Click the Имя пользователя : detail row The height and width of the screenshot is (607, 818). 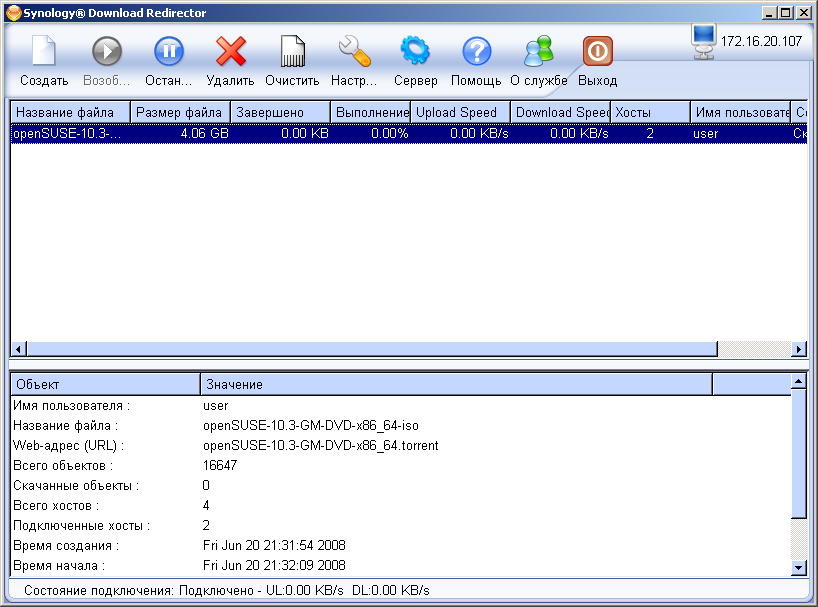(401, 406)
